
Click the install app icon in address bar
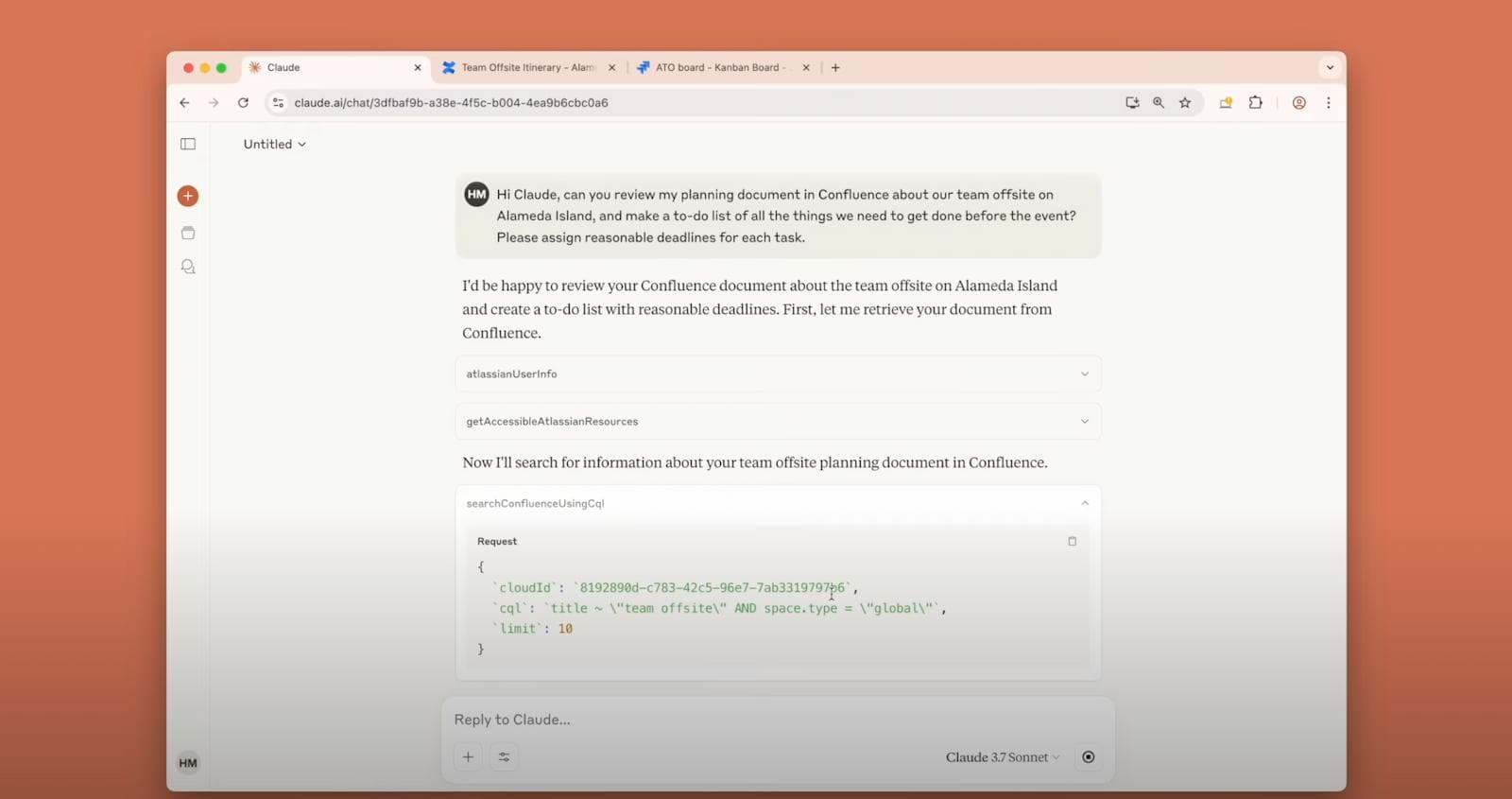pyautogui.click(x=1132, y=103)
